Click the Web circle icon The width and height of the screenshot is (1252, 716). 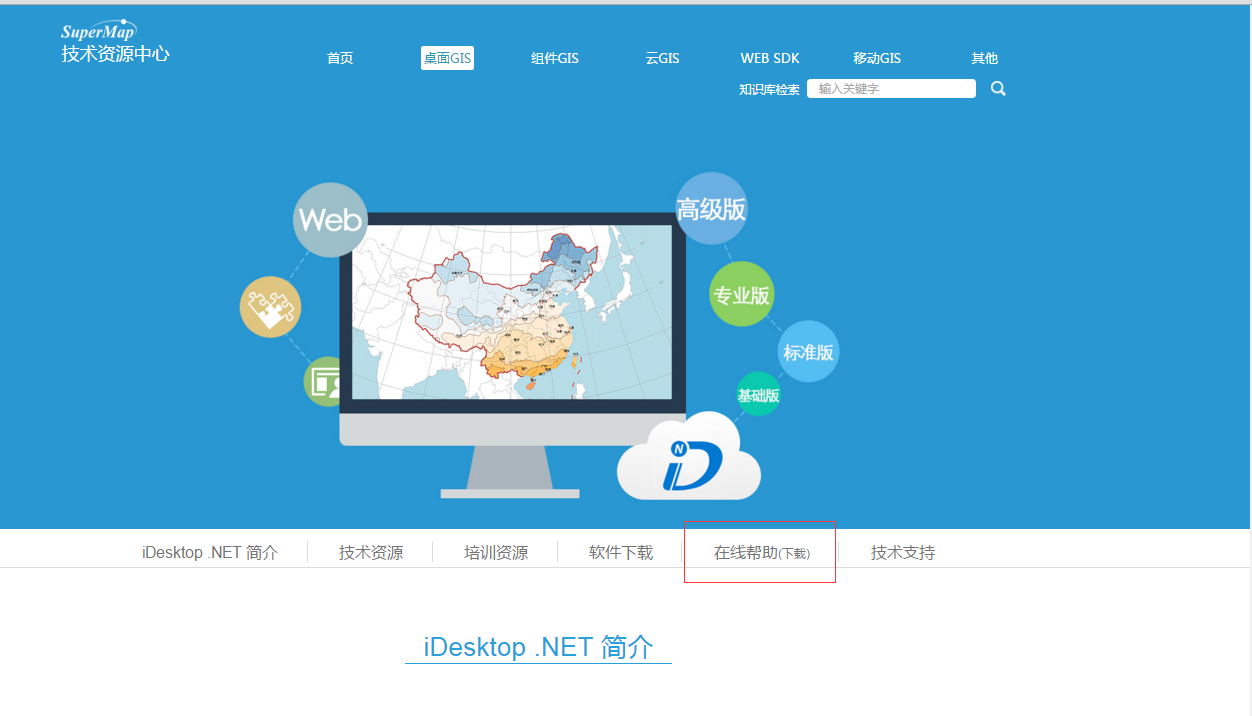point(330,220)
